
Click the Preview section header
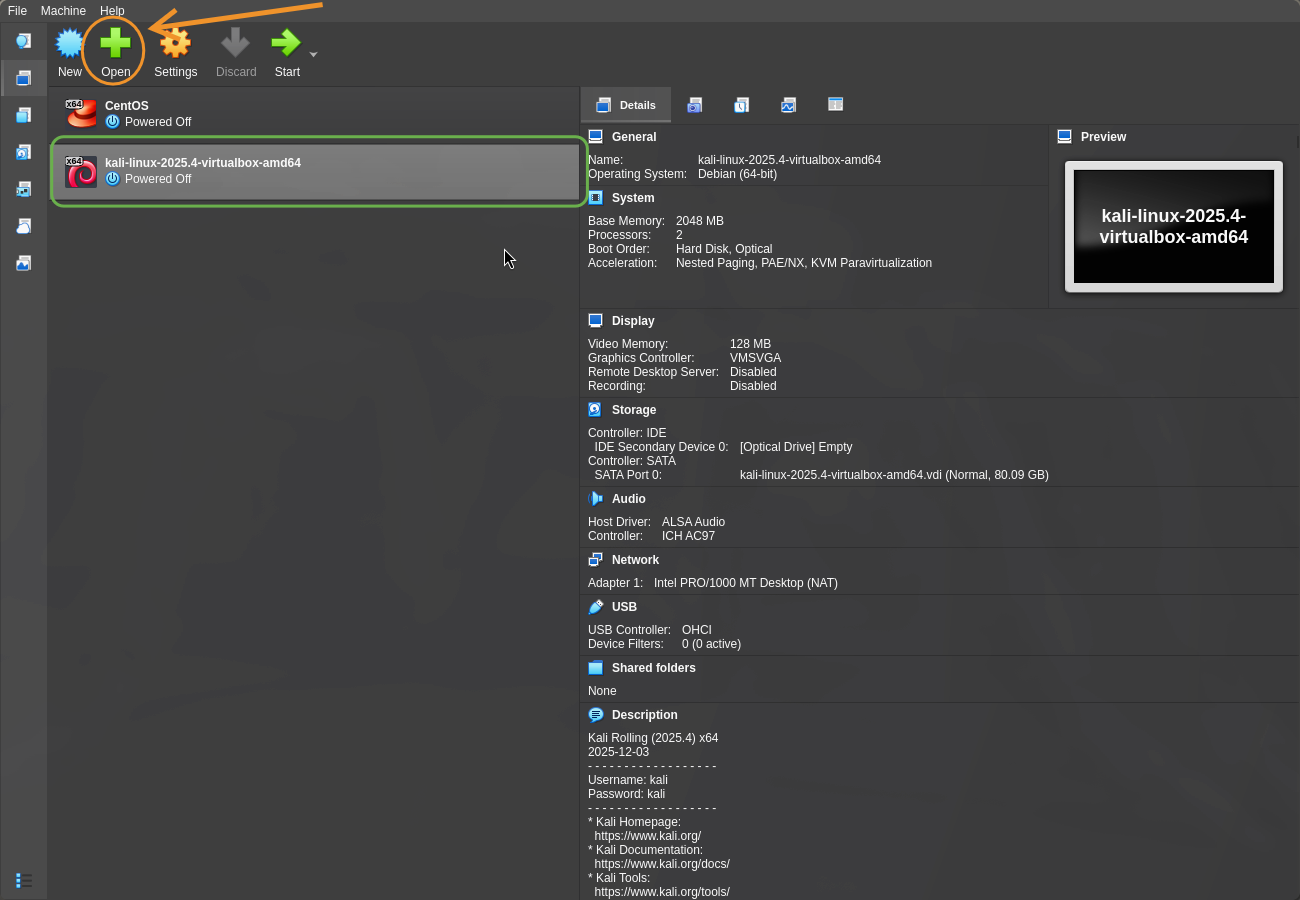(x=1103, y=137)
